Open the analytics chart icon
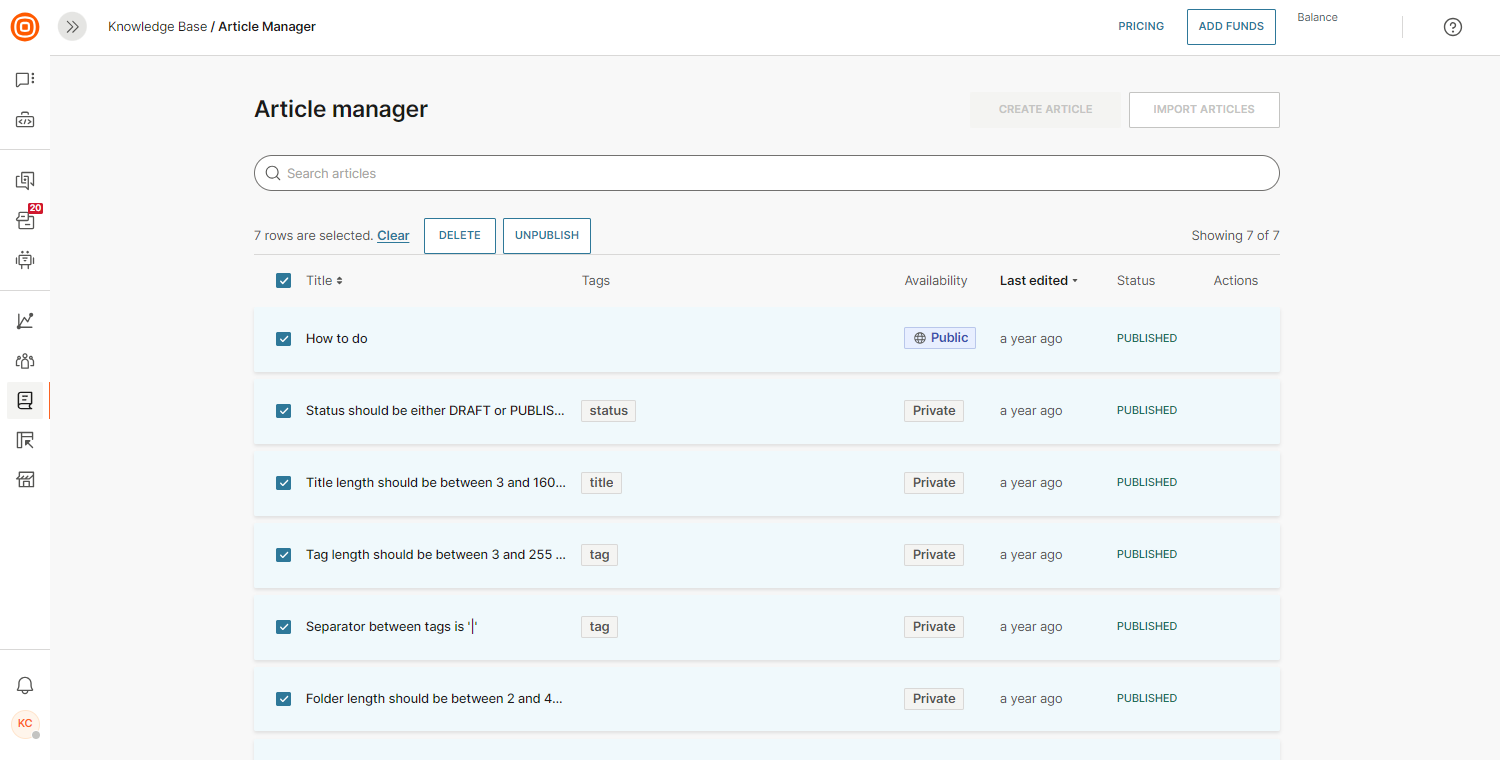1500x760 pixels. [25, 321]
